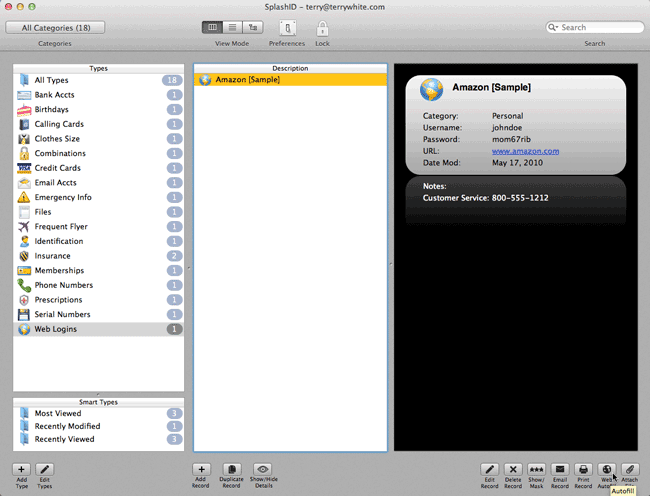Select the Calling Cards type

(99, 124)
